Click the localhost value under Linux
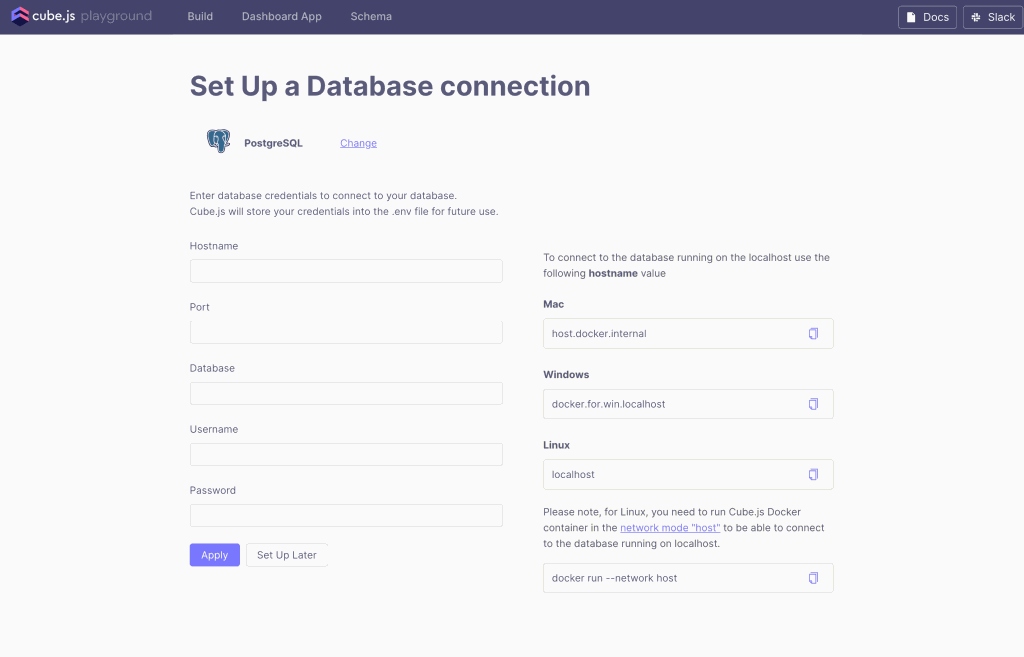The image size is (1024, 657). click(573, 475)
